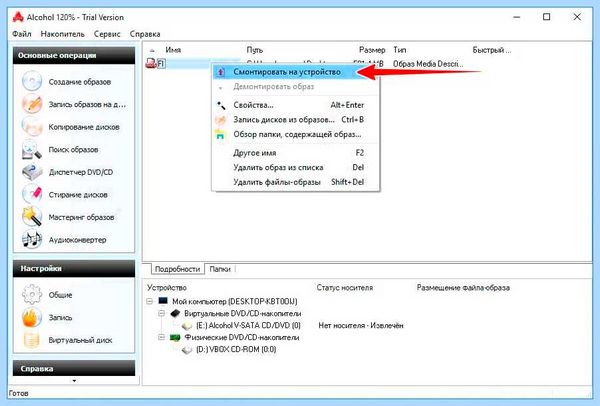Open Виртуальный диск settings link
The width and height of the screenshot is (600, 406).
(x=80, y=340)
